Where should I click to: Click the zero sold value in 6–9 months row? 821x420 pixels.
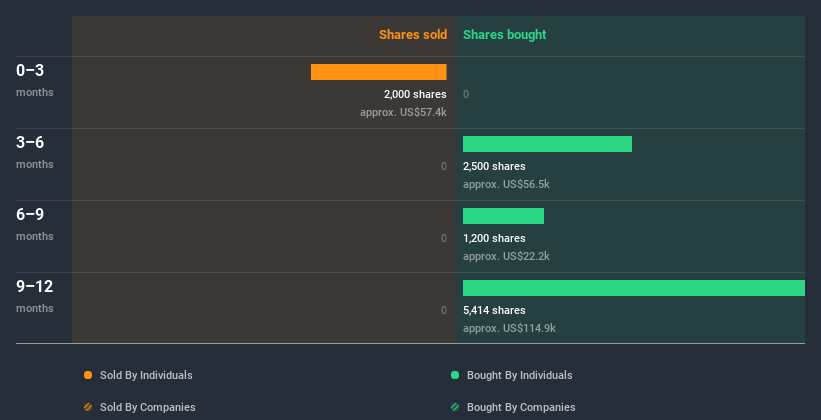coord(444,238)
